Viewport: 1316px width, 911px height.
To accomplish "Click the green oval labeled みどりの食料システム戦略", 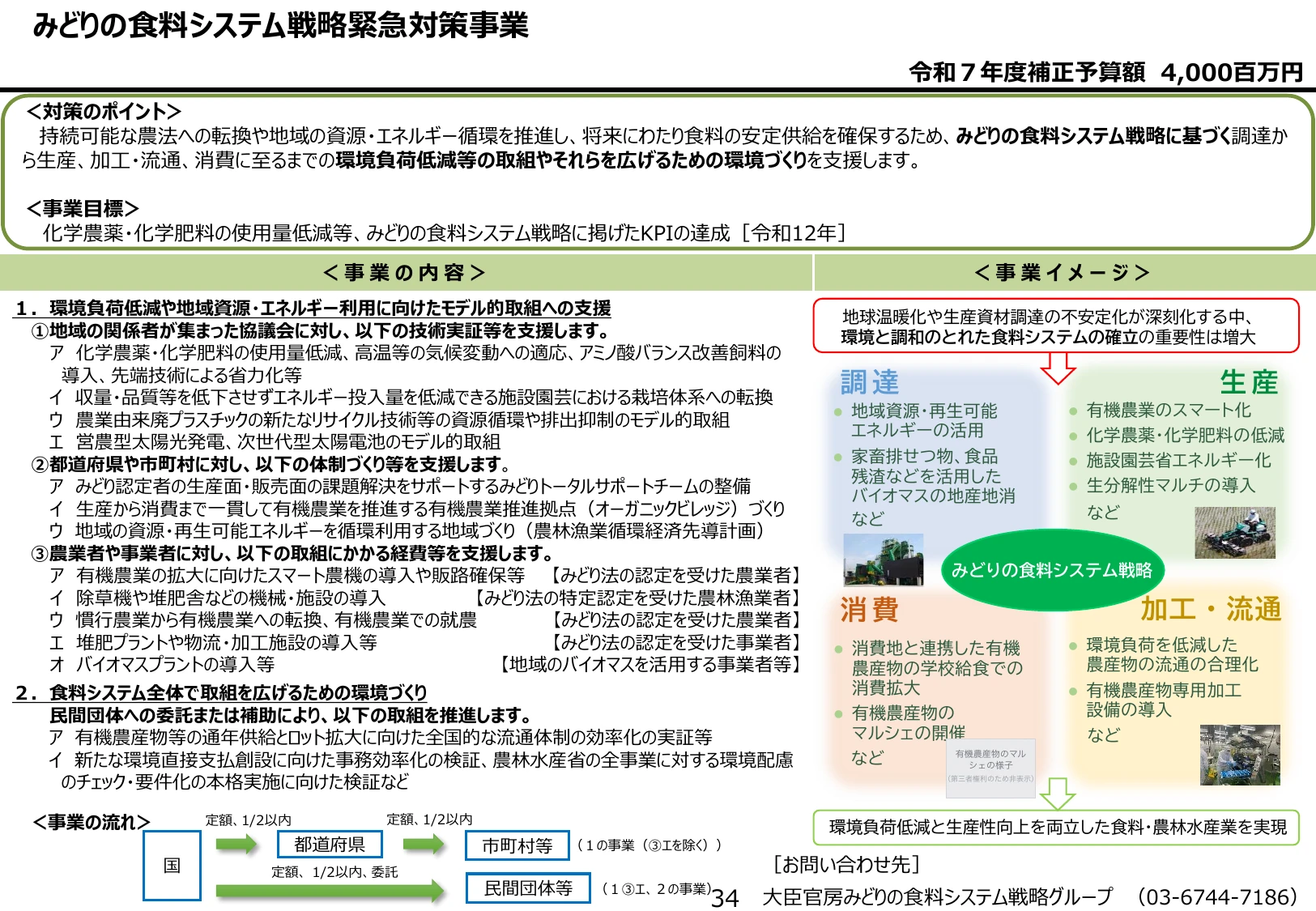I will tap(1052, 570).
